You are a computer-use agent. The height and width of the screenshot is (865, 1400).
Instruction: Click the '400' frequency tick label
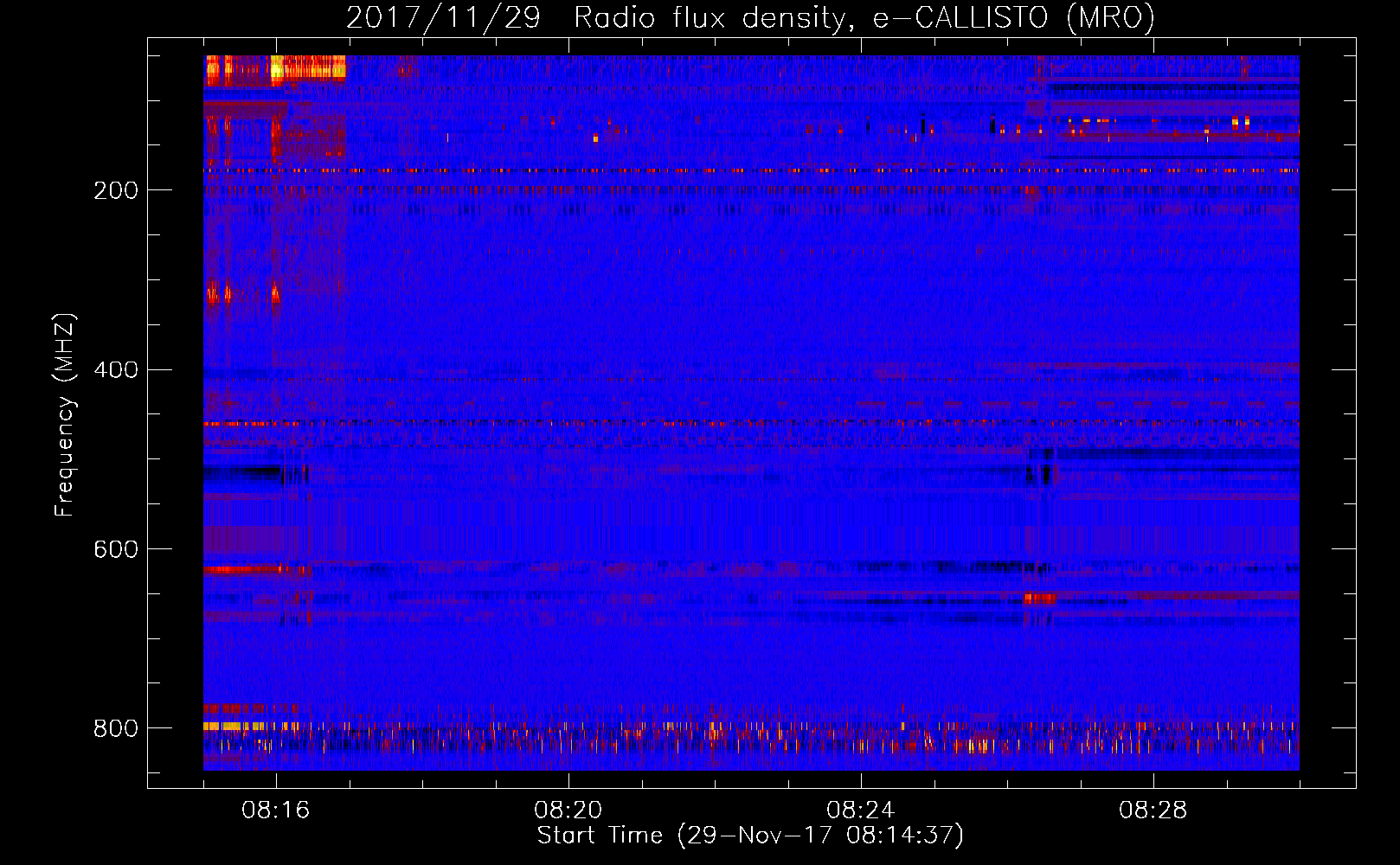116,370
